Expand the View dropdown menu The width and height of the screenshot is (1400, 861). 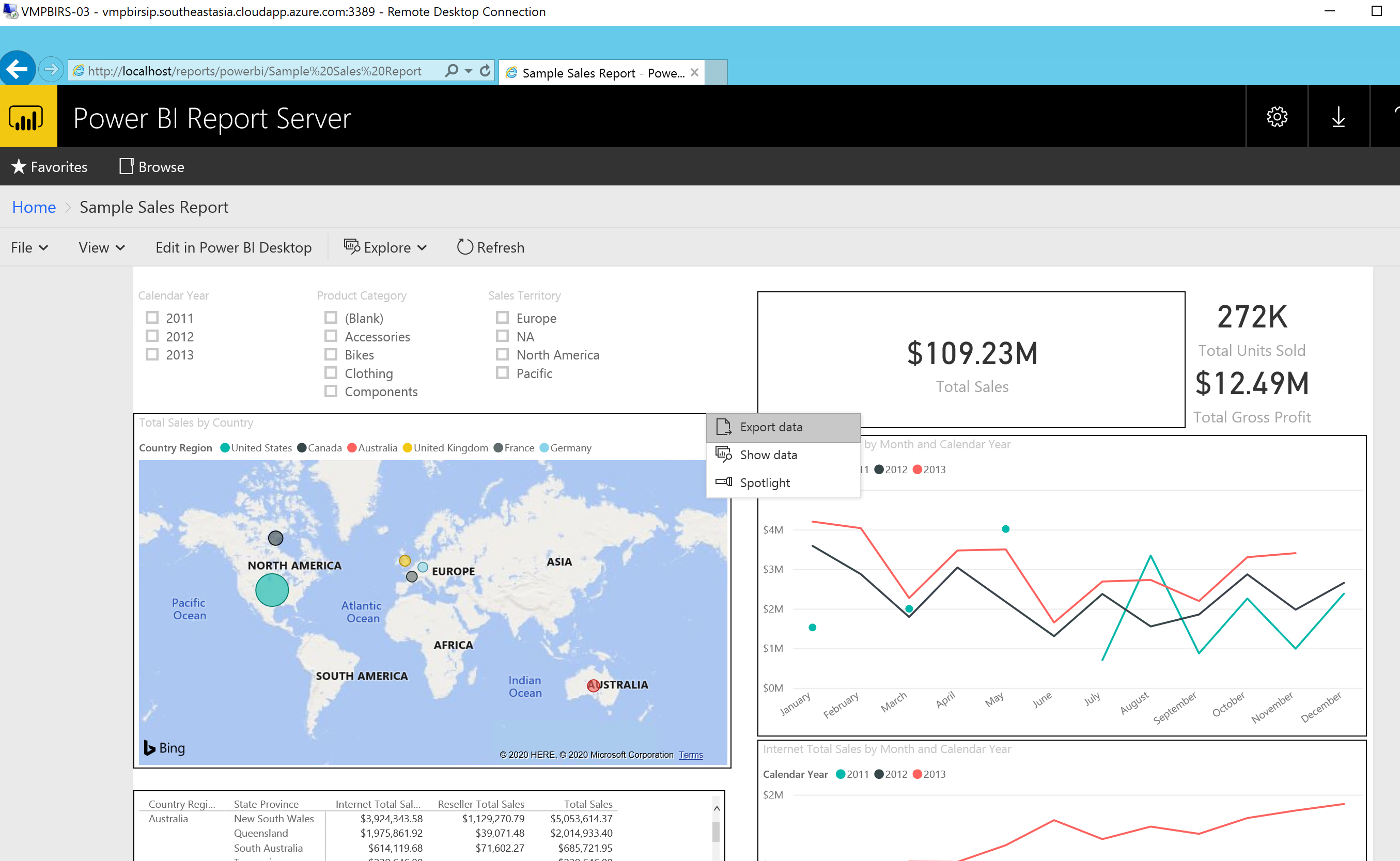[102, 247]
